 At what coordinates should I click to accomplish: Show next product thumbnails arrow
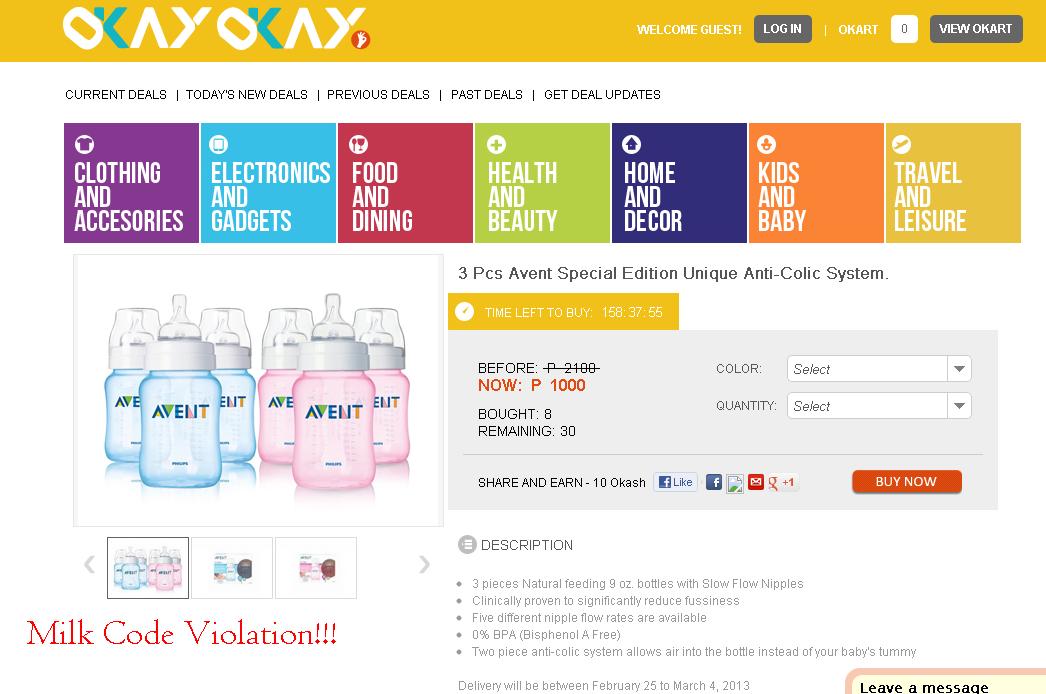(x=424, y=565)
